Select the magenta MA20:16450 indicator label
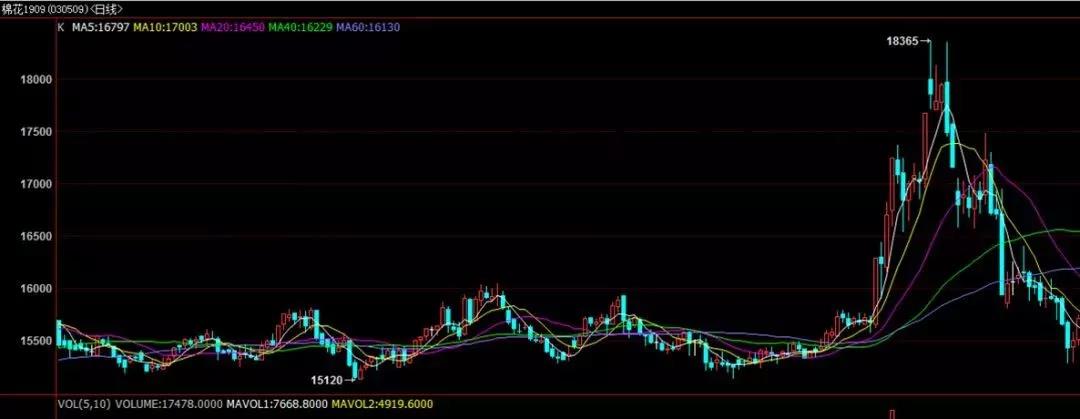 coord(233,27)
